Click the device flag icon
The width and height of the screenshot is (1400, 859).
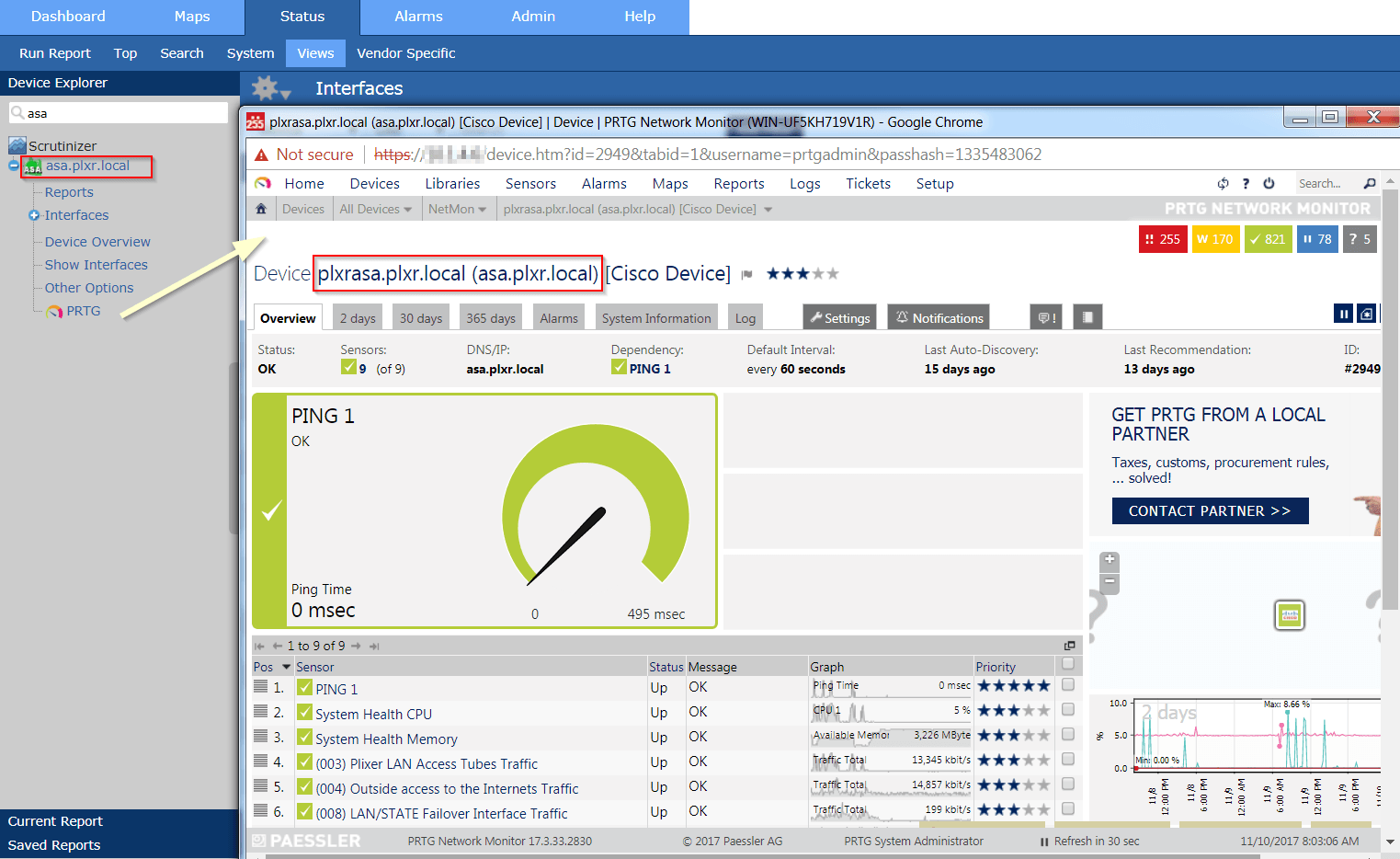[747, 274]
